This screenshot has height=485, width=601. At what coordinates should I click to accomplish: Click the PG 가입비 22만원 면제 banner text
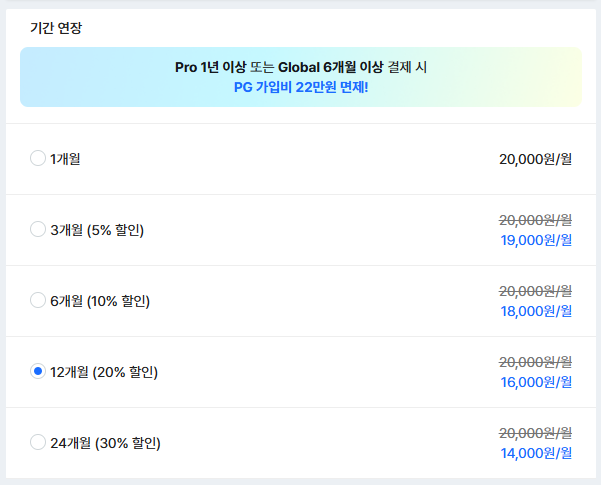300,87
